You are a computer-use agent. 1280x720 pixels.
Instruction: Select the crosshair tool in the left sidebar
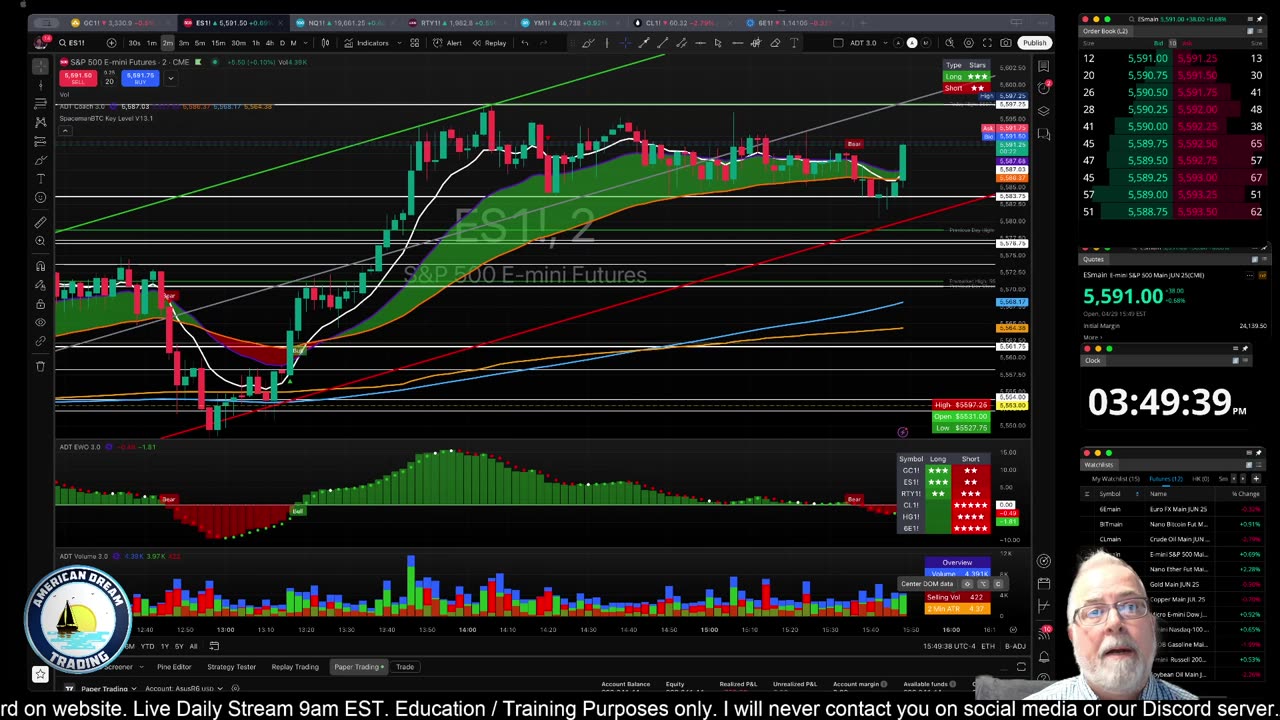point(40,66)
